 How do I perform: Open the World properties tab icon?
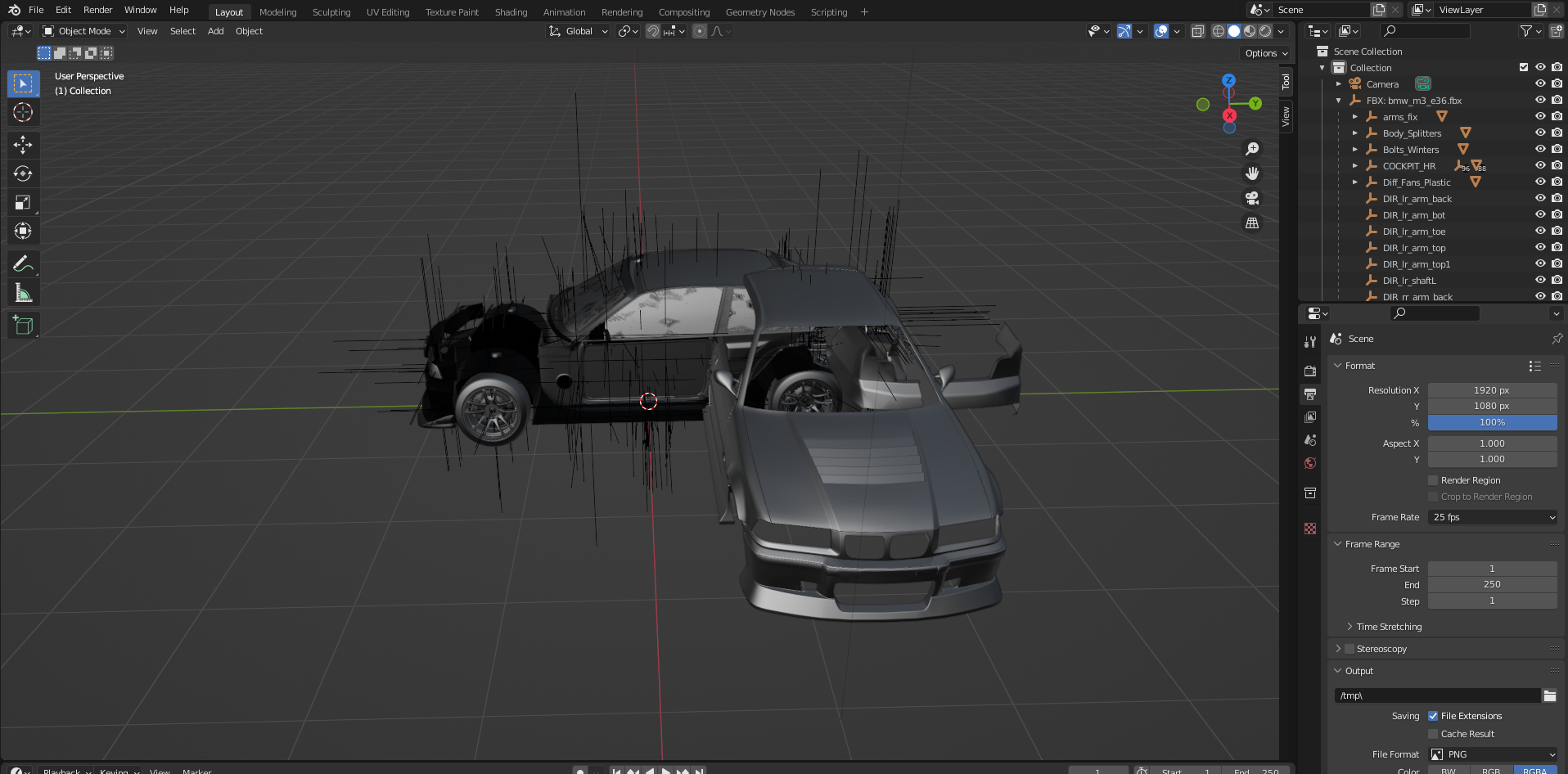1310,462
